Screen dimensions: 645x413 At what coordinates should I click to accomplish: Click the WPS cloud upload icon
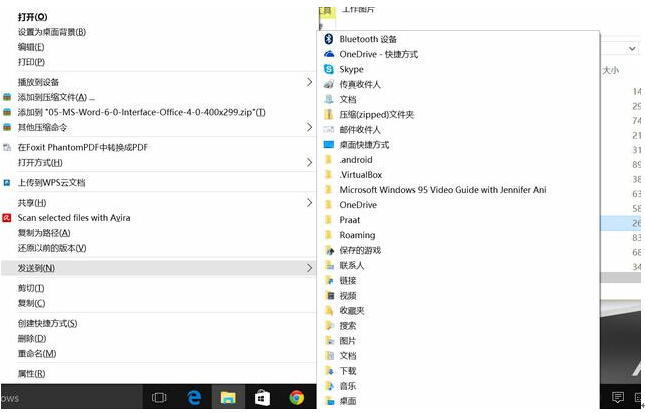(7, 183)
